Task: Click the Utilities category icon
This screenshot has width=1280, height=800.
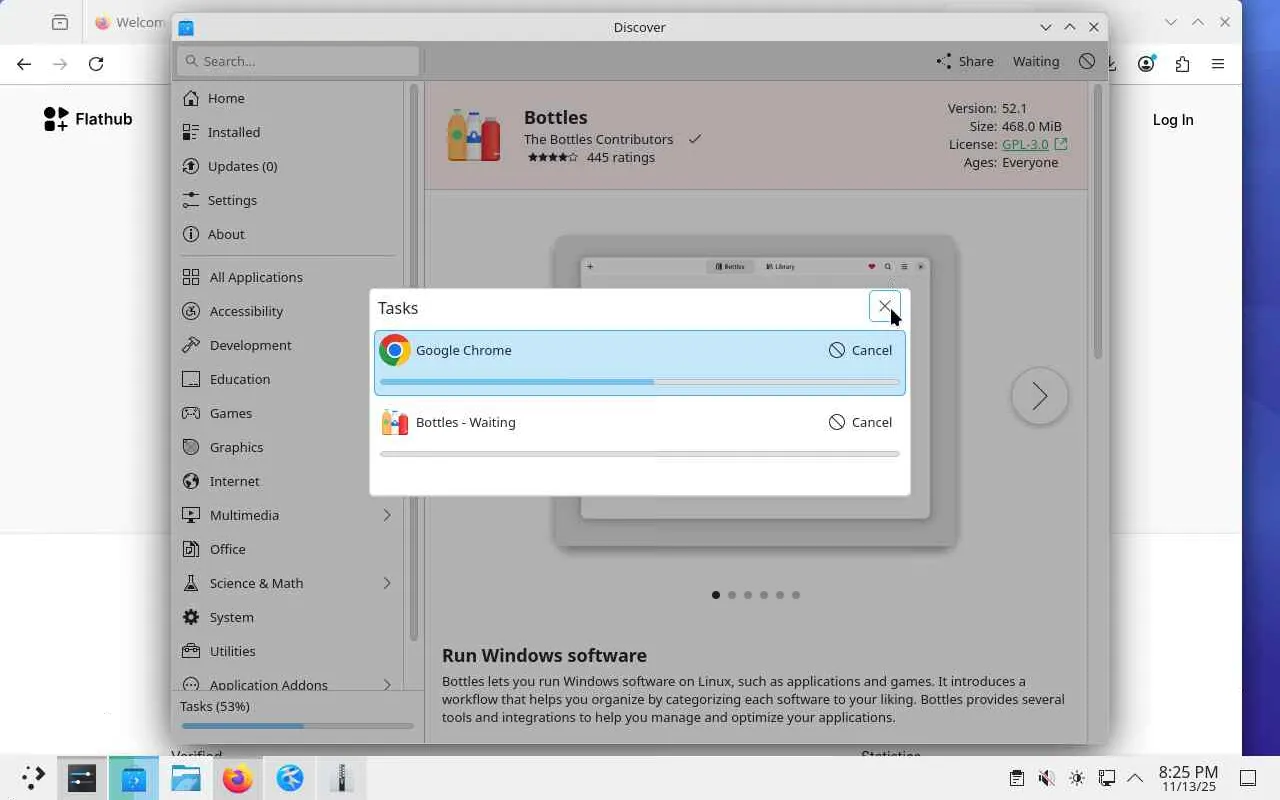Action: (191, 651)
